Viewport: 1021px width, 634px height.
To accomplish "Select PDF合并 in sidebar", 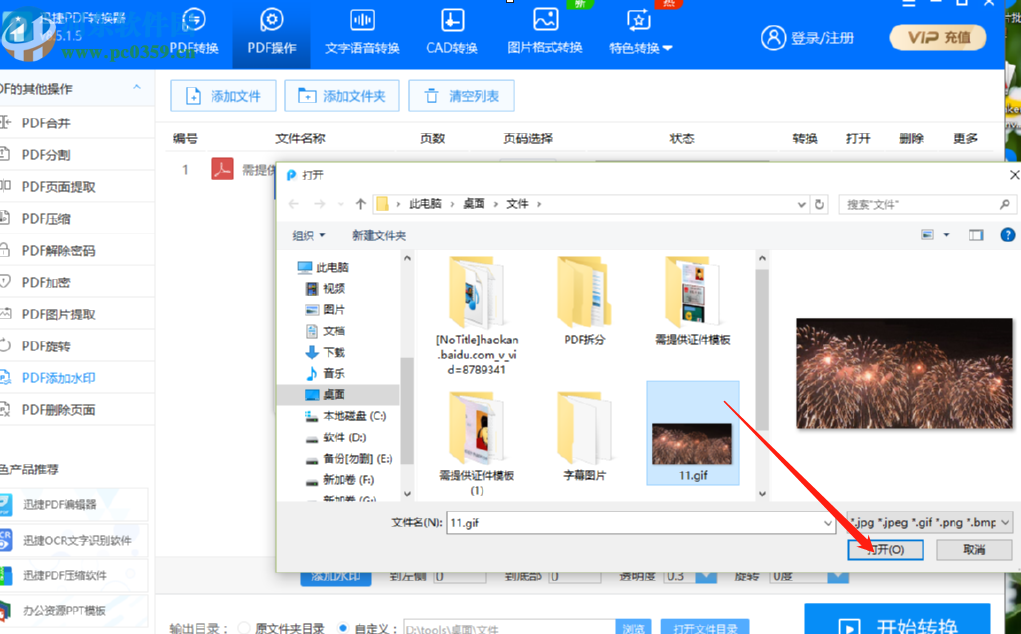I will pyautogui.click(x=77, y=122).
